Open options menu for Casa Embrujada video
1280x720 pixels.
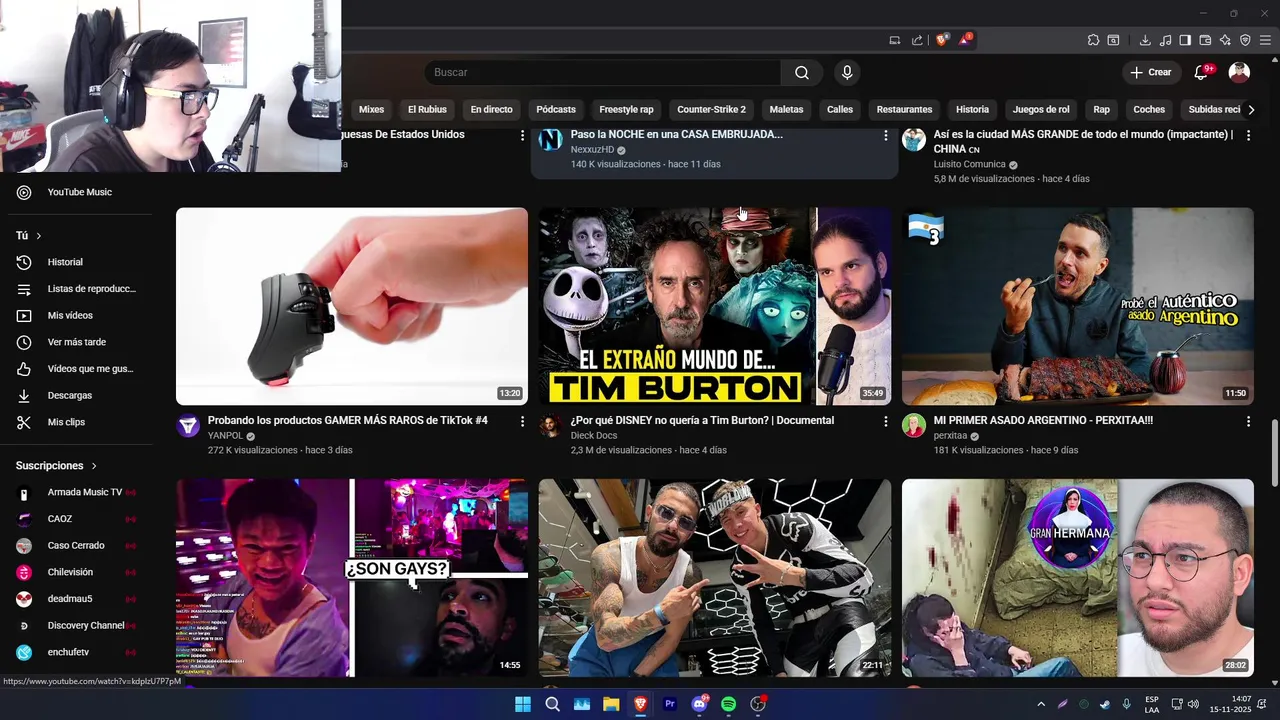point(885,135)
